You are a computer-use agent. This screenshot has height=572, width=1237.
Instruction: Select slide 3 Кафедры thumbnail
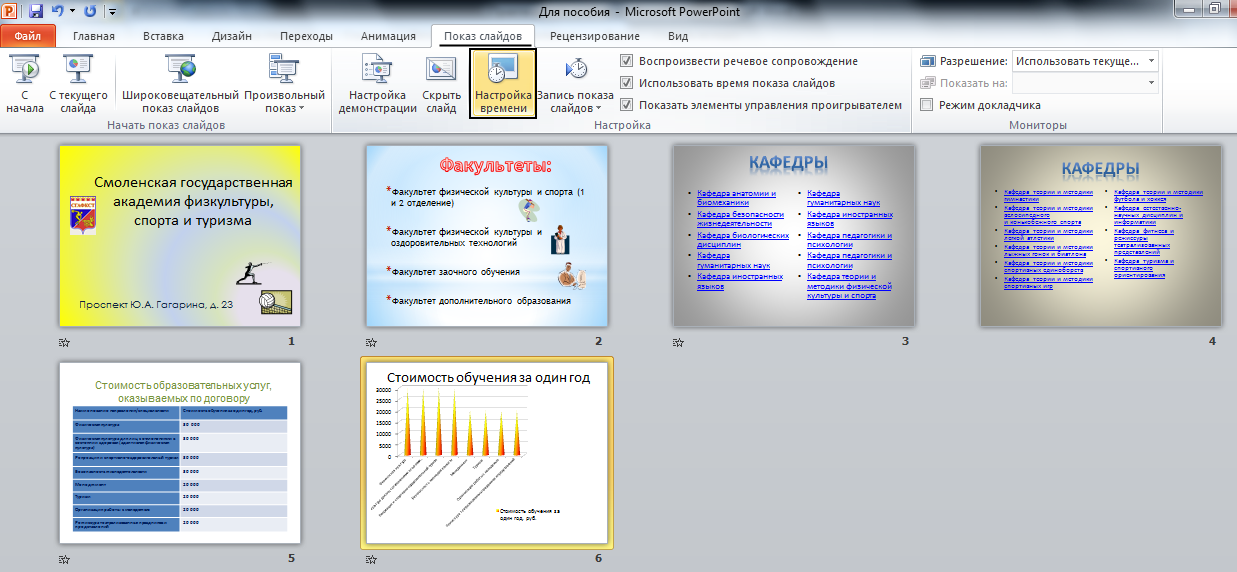click(794, 236)
